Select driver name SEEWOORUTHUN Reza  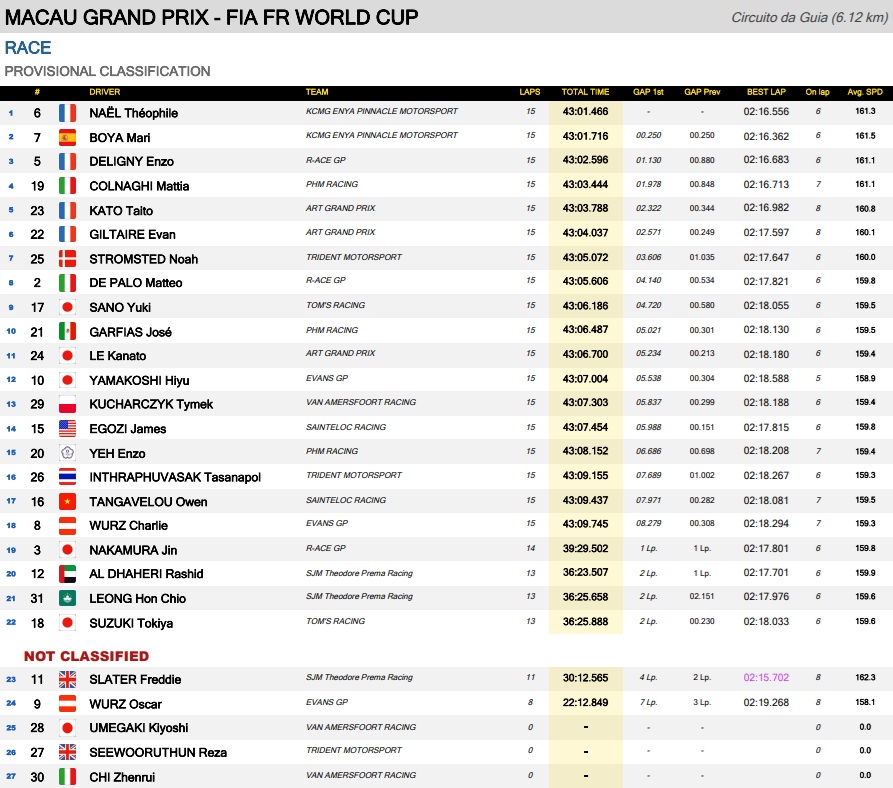point(158,753)
